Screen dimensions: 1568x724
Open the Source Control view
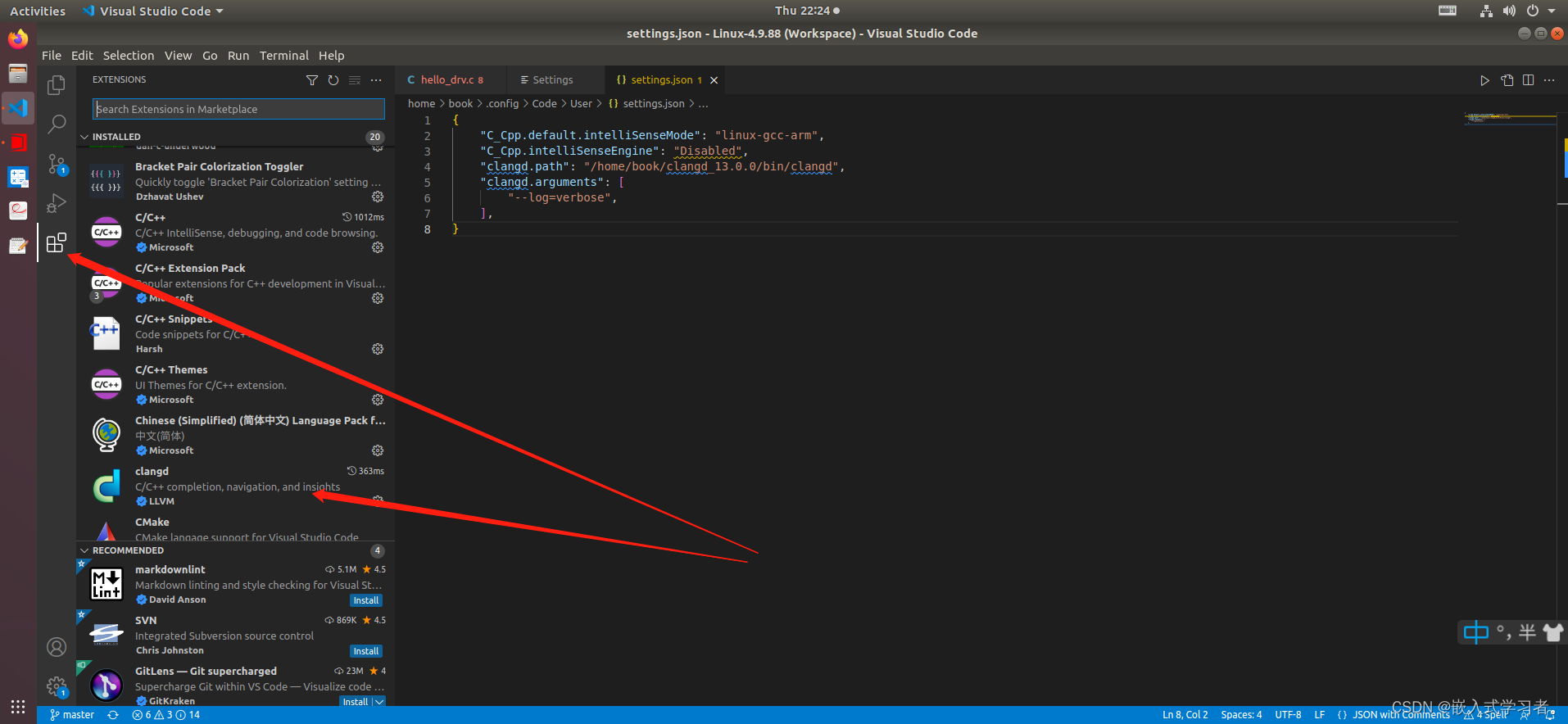(57, 164)
